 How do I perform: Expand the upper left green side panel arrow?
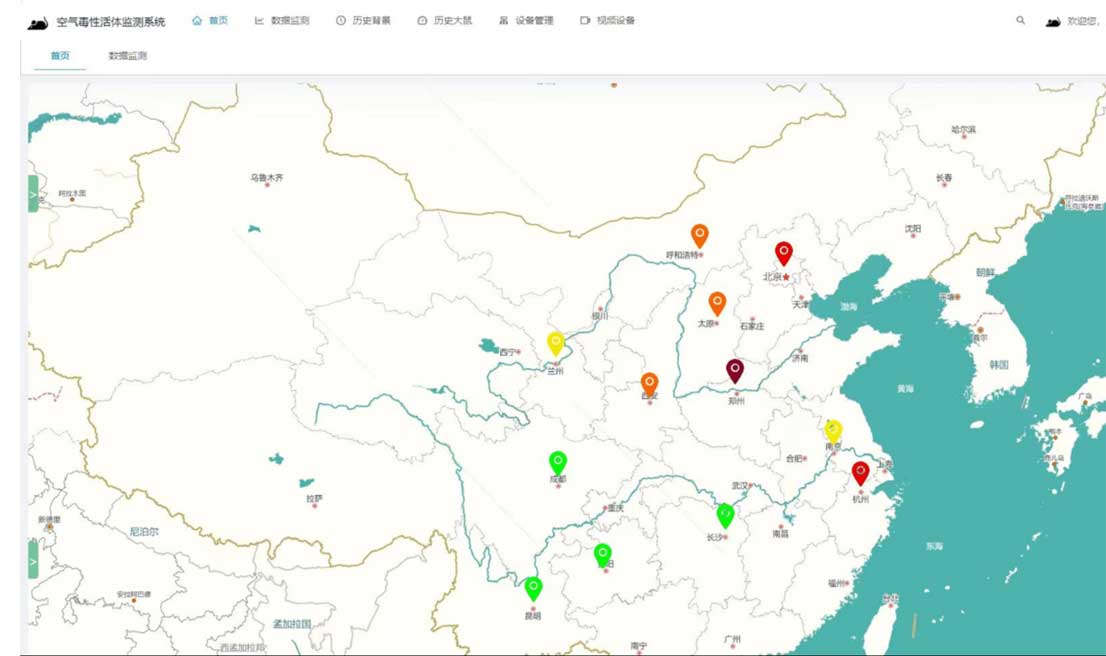33,194
